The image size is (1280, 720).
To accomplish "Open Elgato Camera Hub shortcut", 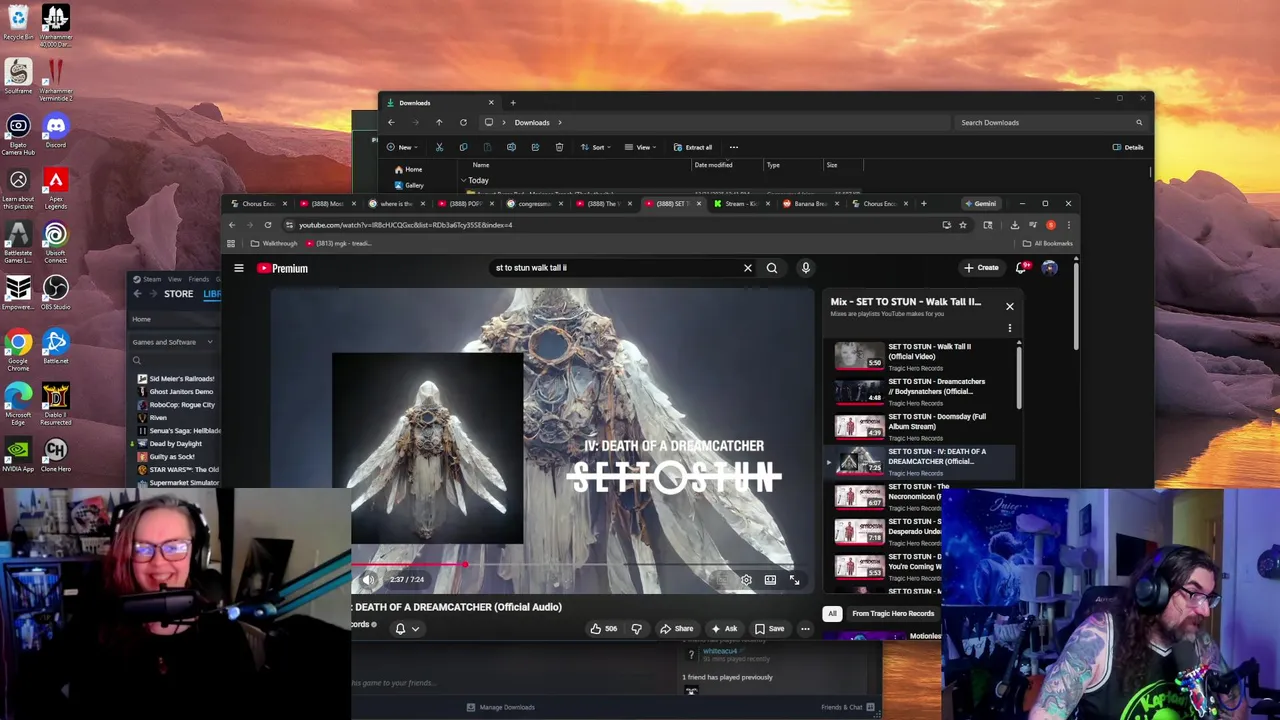I will (18, 134).
